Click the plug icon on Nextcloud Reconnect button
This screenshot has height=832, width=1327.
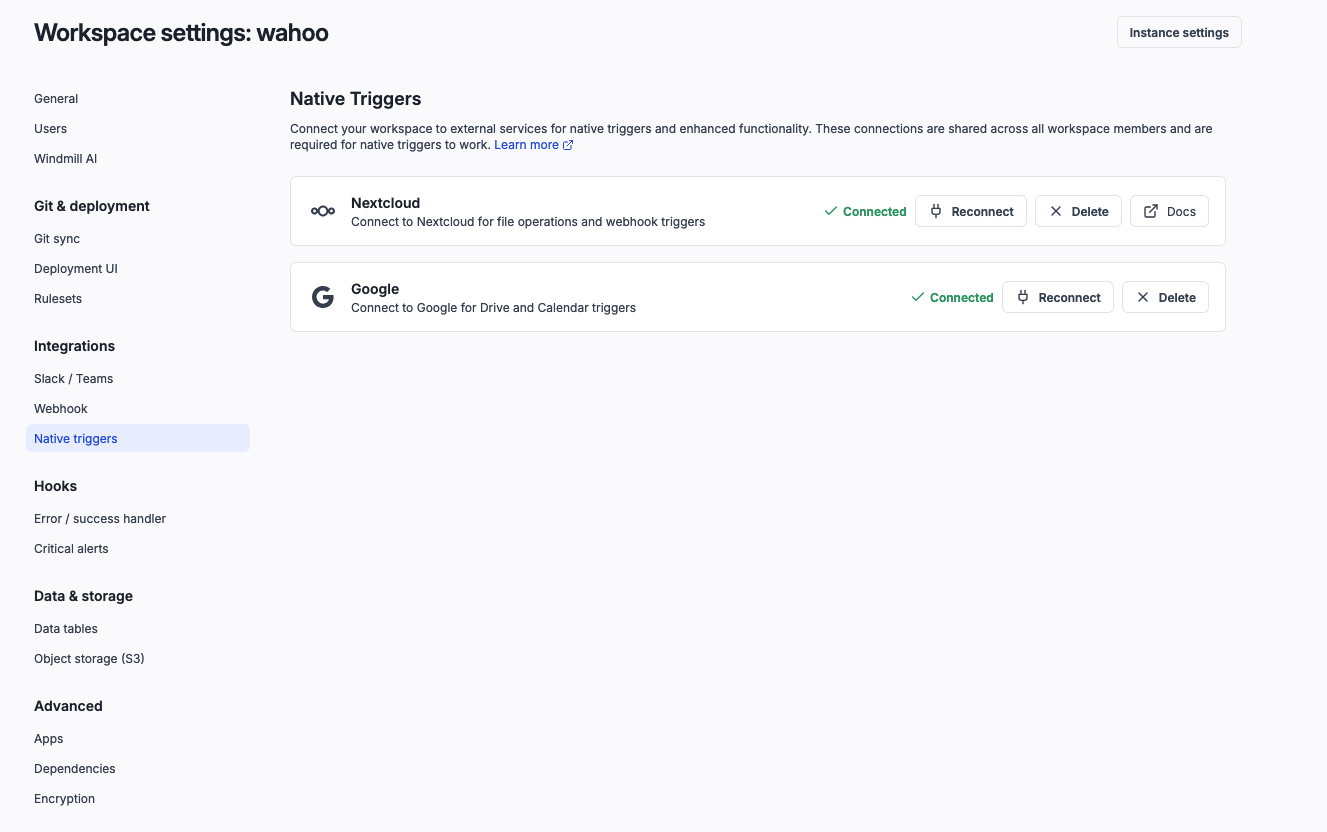(x=936, y=211)
